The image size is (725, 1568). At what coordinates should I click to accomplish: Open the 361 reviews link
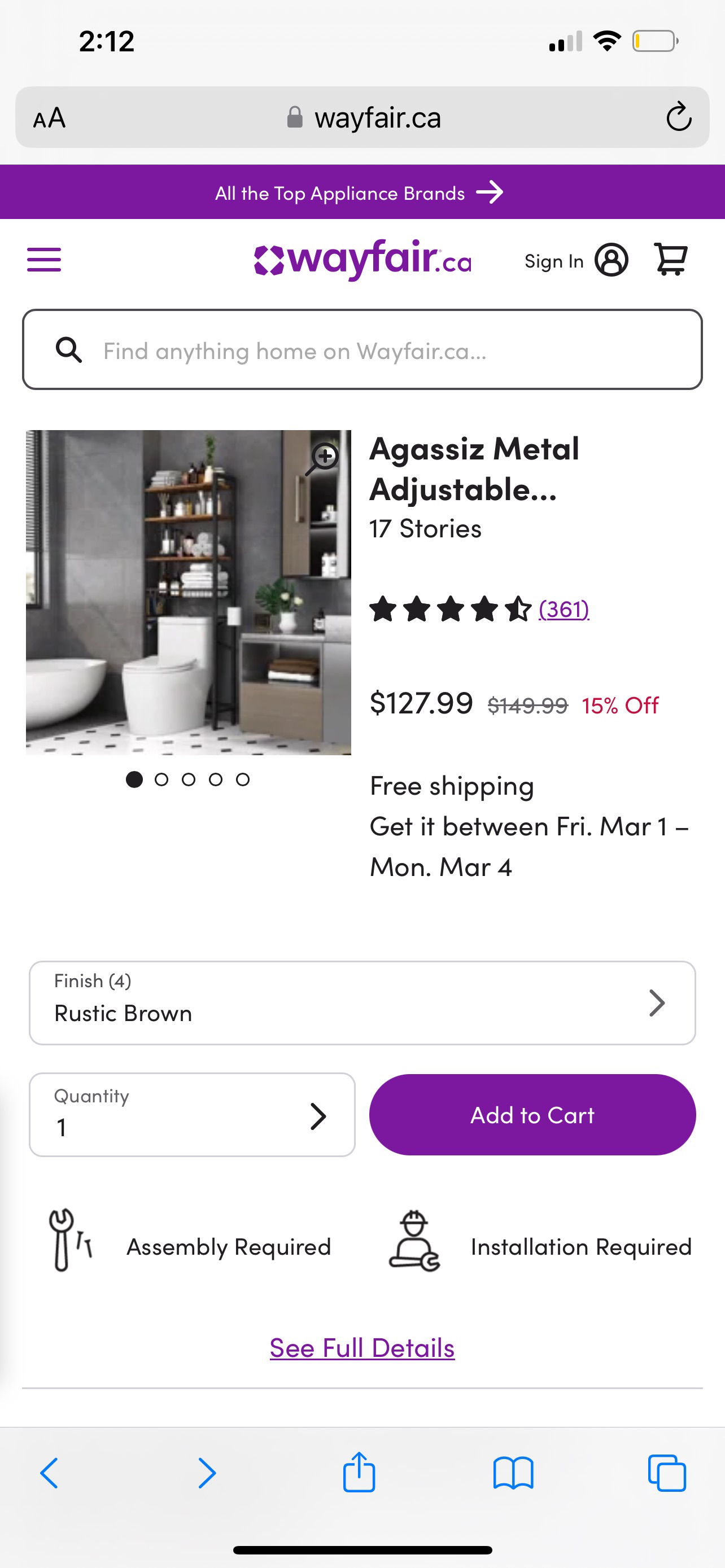click(564, 608)
